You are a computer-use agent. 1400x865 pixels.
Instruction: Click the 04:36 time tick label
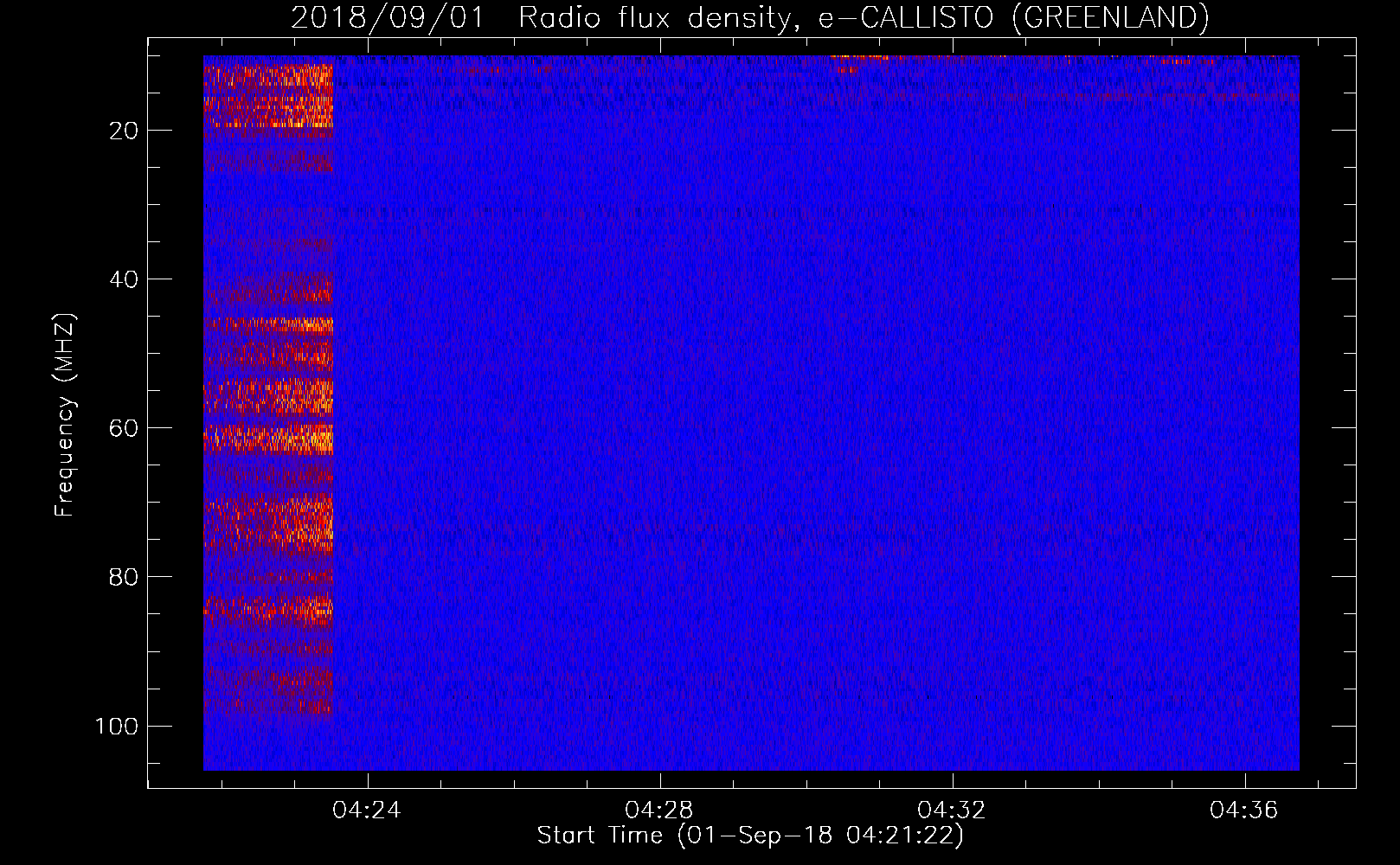coord(1244,811)
